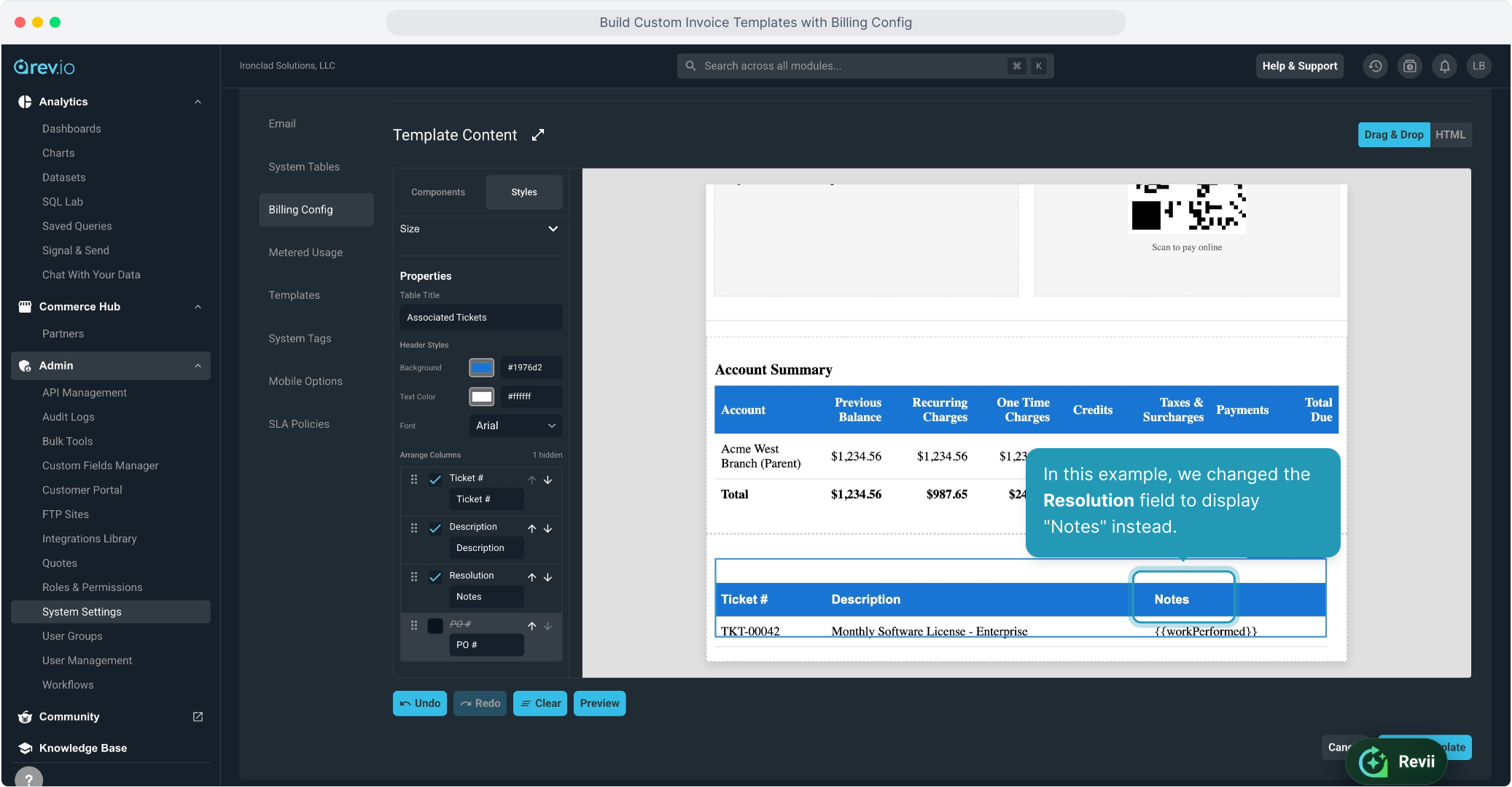The width and height of the screenshot is (1512, 787).
Task: Click the Knowledge Base graduation cap icon
Action: [25, 748]
